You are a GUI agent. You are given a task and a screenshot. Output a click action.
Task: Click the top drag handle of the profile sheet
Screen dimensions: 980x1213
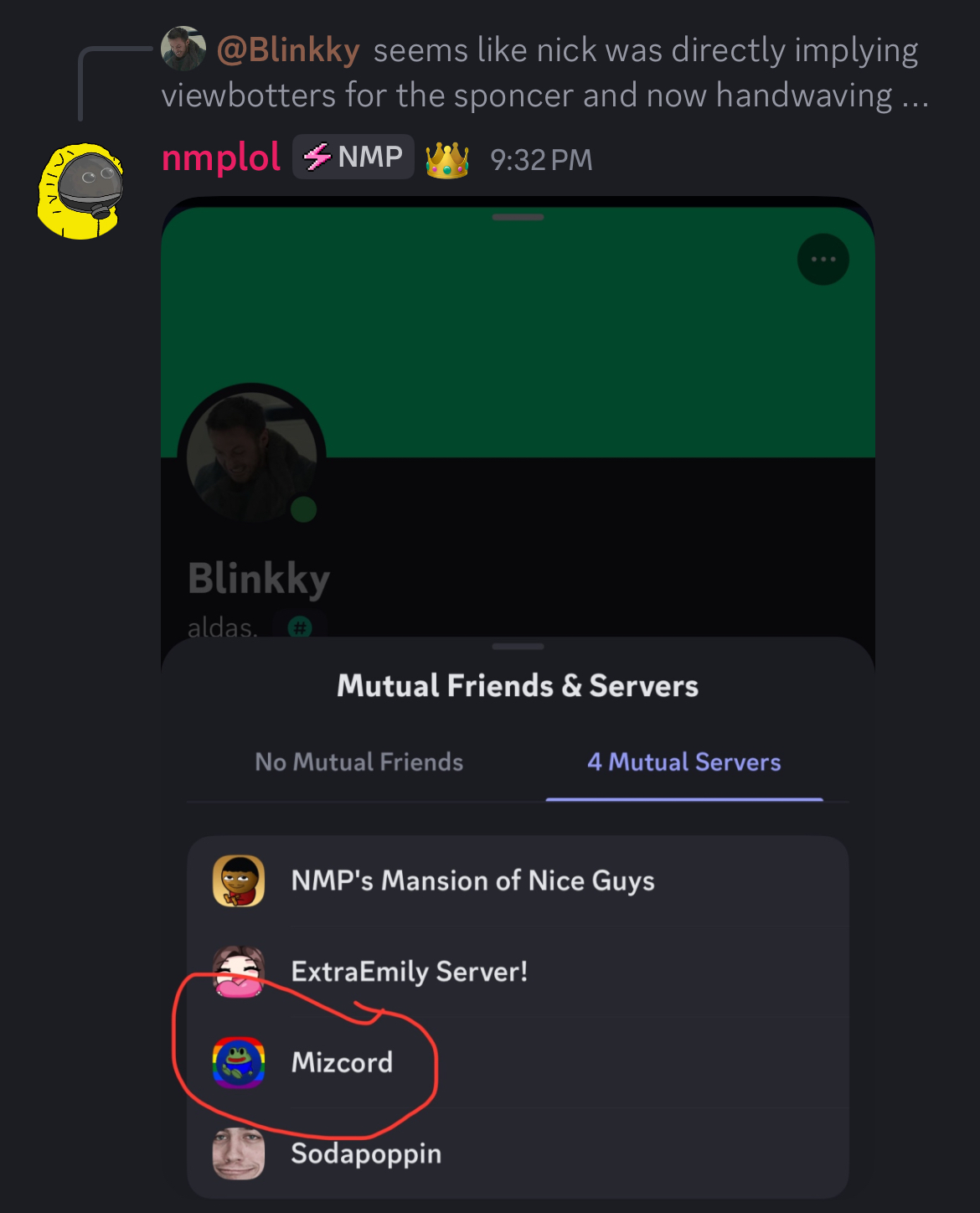coord(518,217)
